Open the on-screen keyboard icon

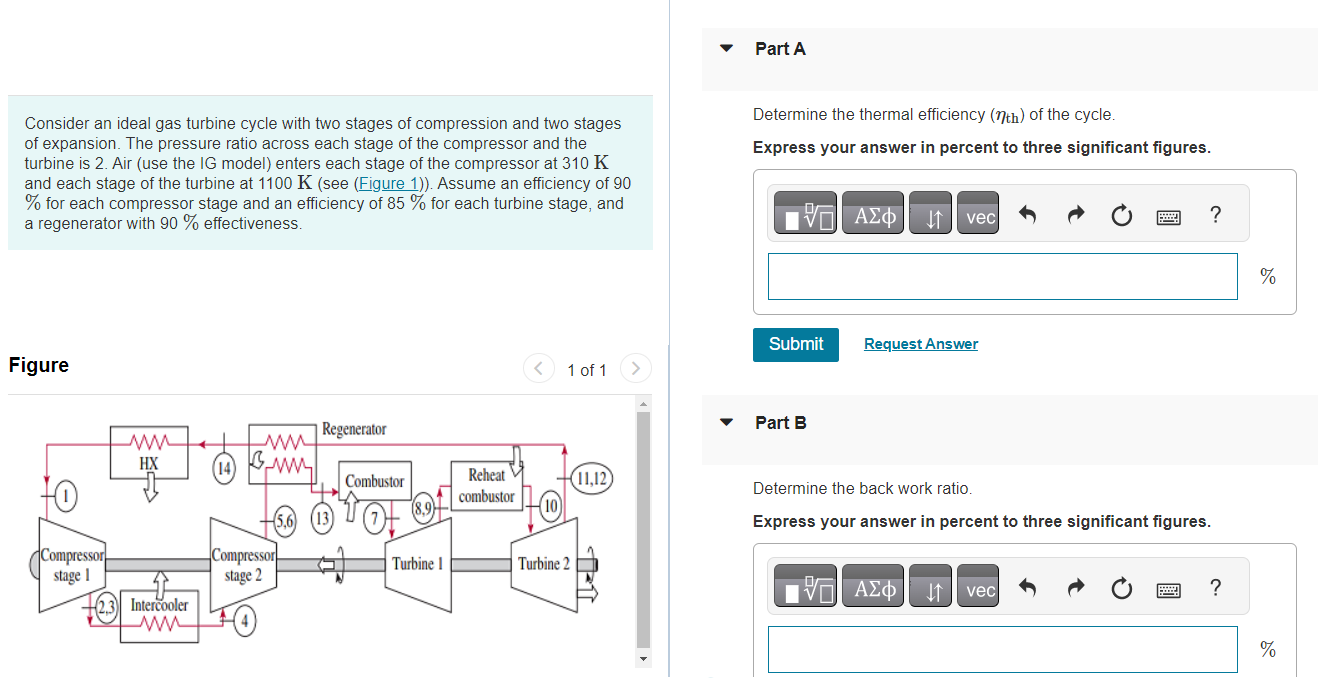1168,216
